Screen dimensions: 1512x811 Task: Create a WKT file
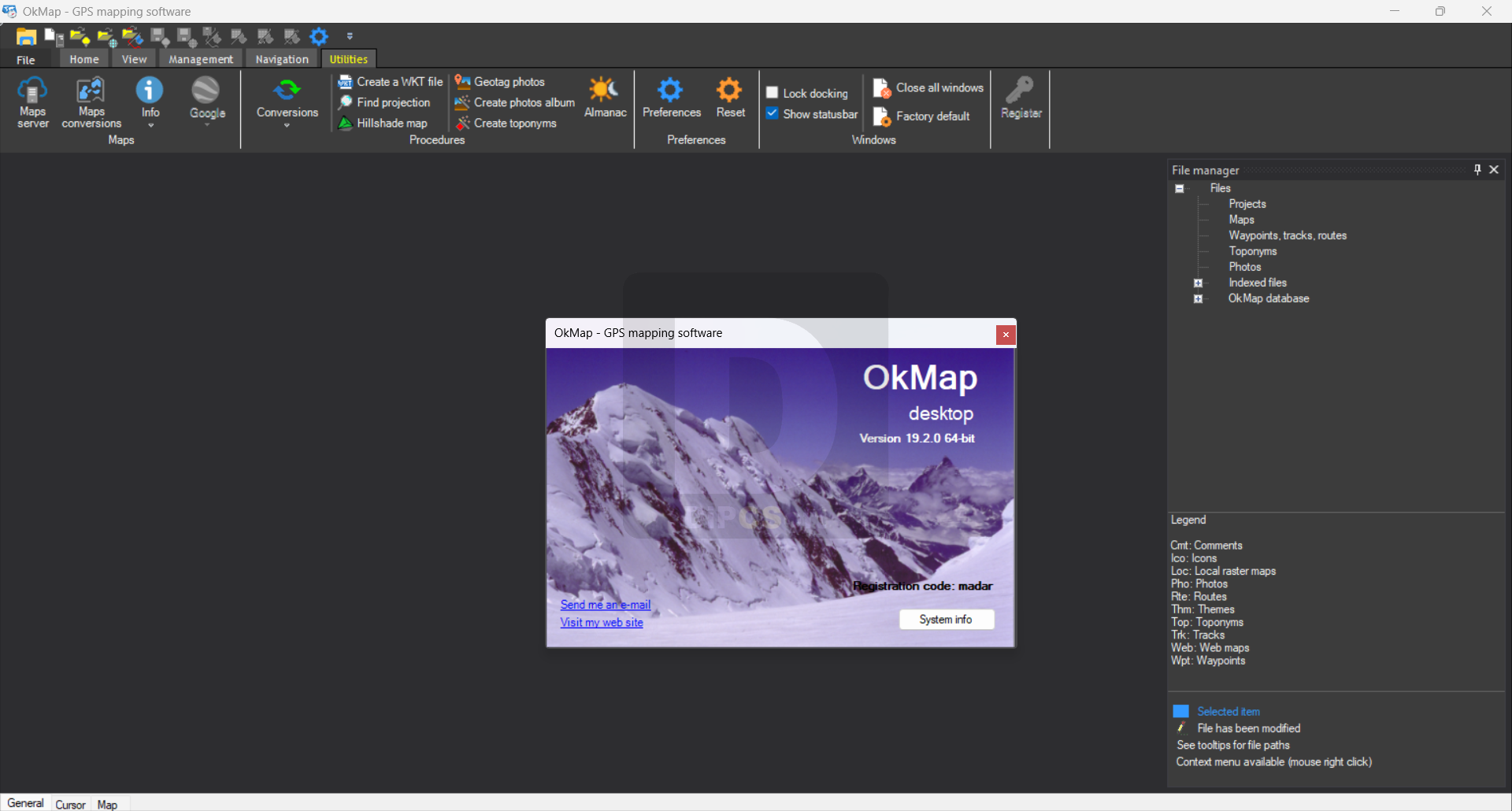pos(391,82)
